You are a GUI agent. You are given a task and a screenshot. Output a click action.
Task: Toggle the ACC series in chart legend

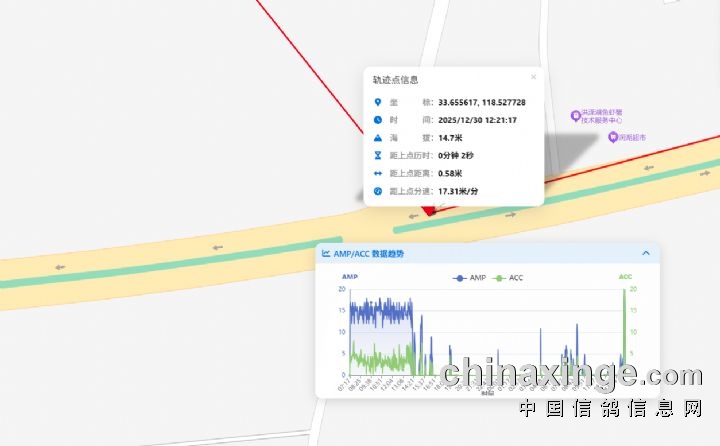coord(509,277)
